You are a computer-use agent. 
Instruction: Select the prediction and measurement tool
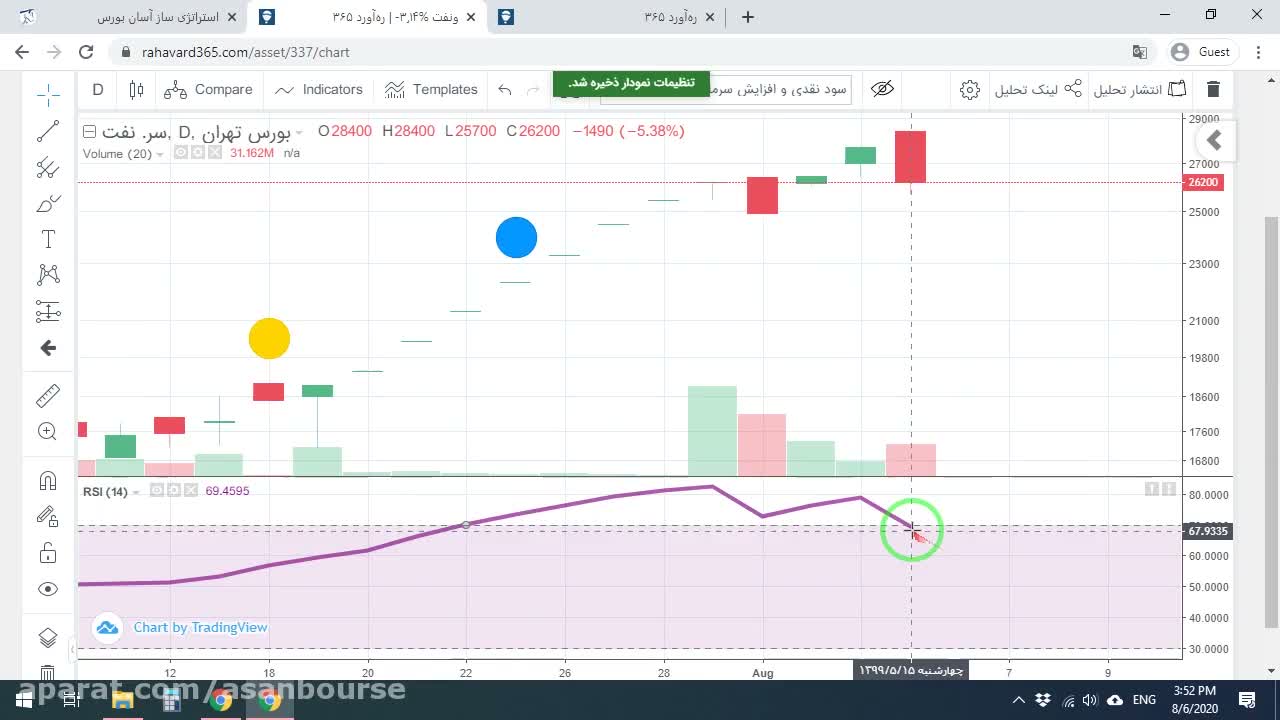(48, 311)
